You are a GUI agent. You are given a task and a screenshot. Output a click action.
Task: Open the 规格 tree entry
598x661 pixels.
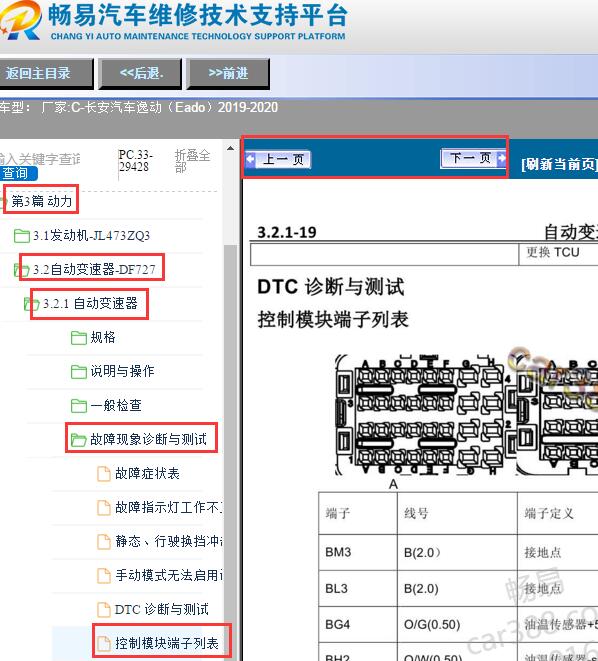click(103, 337)
